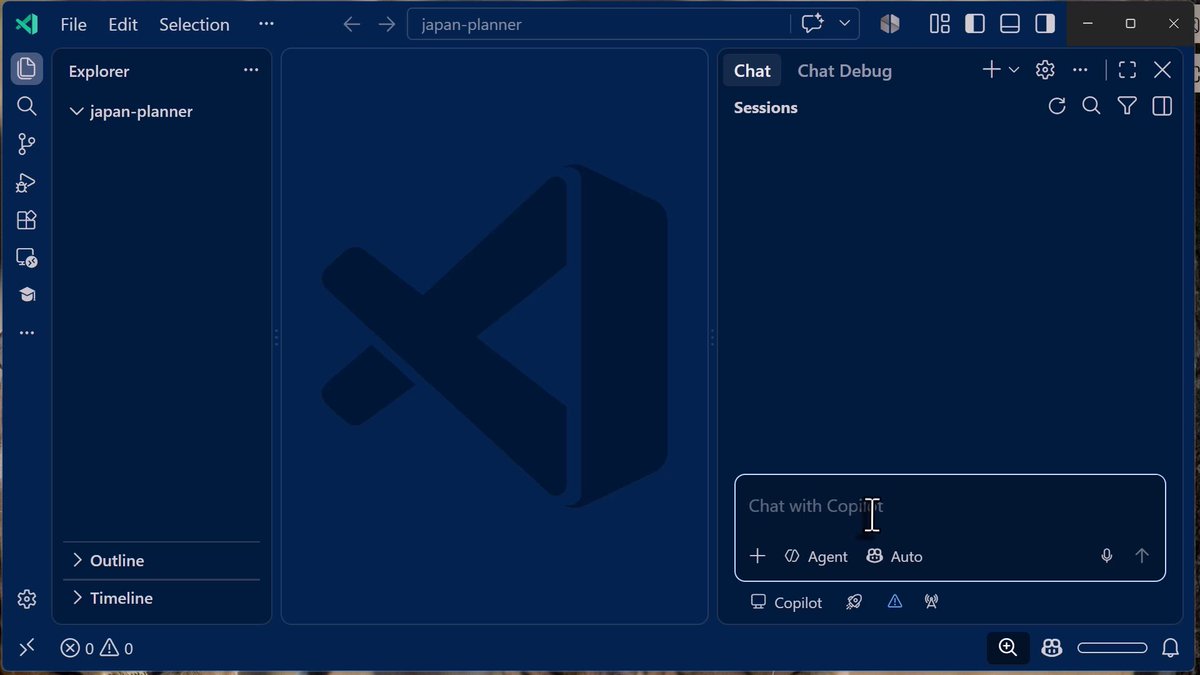Open chat dropdown arrow in title bar
This screenshot has height=675, width=1200.
click(x=845, y=24)
